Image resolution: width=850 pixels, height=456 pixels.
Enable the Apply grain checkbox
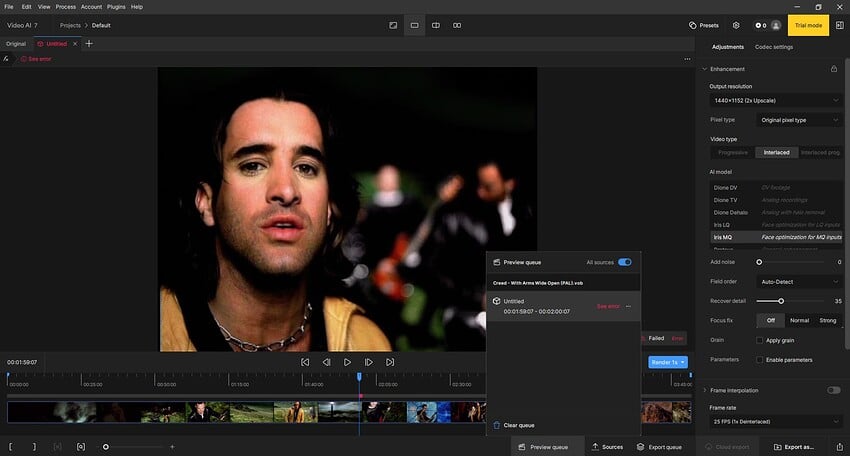coord(759,341)
